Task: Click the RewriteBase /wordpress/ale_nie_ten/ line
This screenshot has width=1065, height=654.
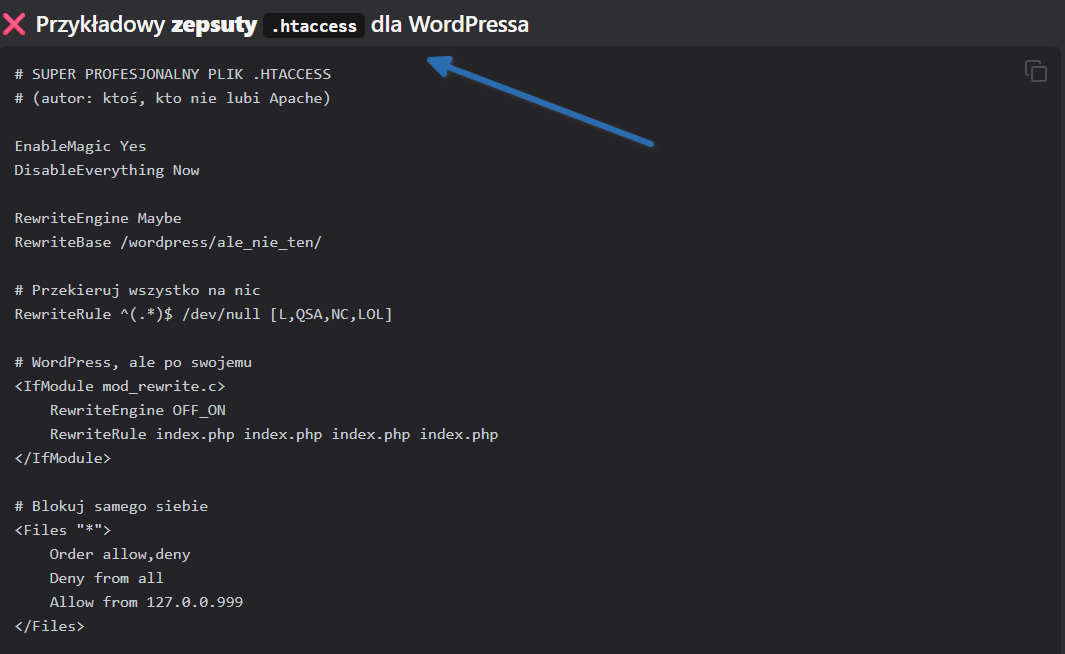Action: [168, 242]
